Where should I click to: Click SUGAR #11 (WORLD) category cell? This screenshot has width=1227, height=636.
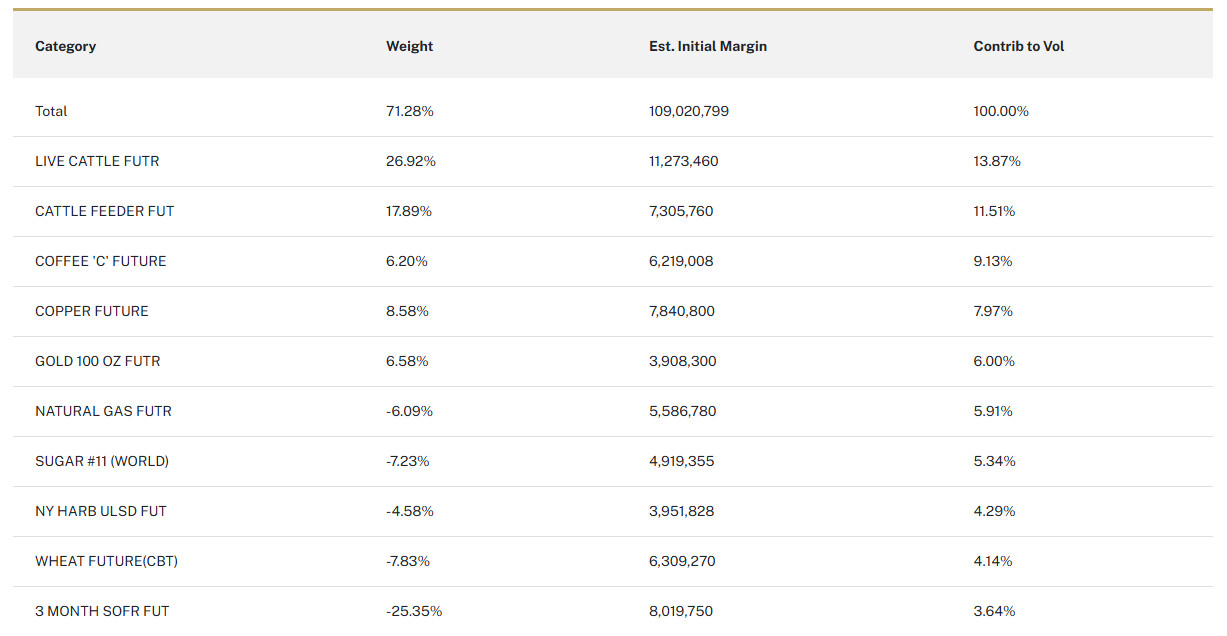click(x=101, y=461)
